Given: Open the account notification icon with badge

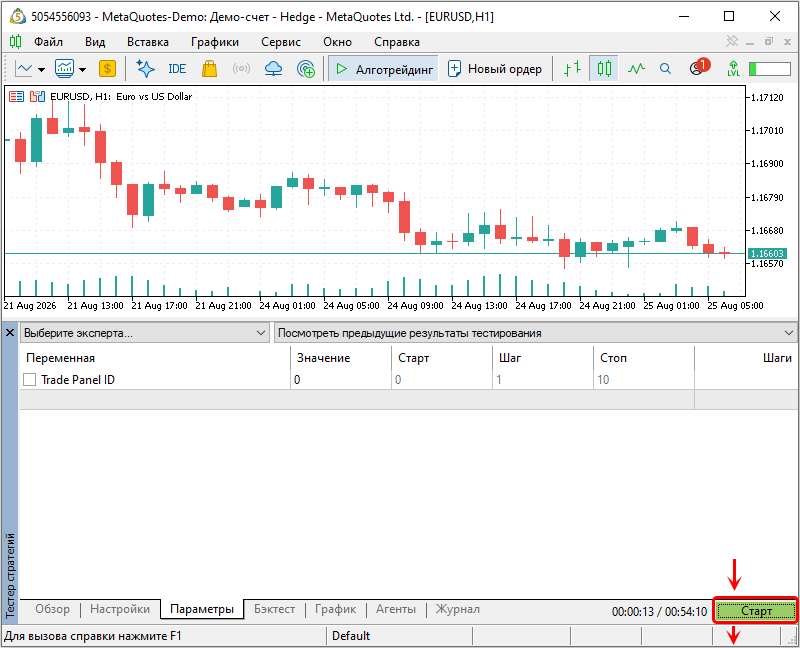Looking at the screenshot, I should point(699,67).
